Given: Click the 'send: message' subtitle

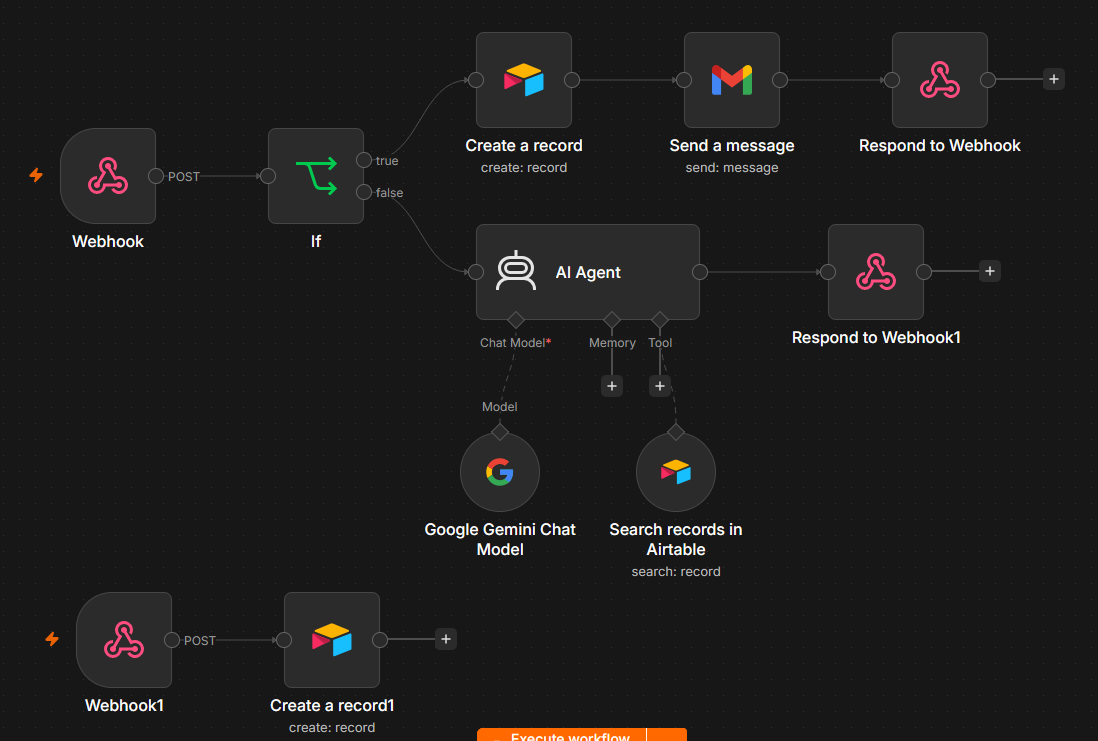Looking at the screenshot, I should 732,167.
